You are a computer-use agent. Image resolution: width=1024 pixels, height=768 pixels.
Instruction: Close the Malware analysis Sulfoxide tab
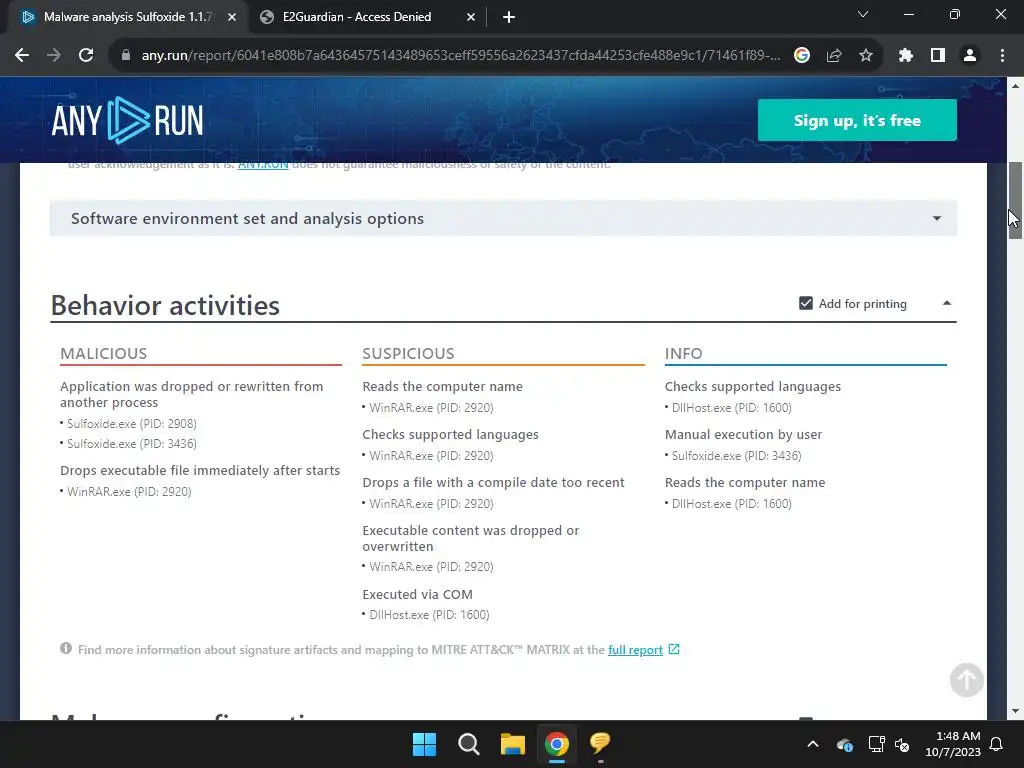pyautogui.click(x=232, y=17)
